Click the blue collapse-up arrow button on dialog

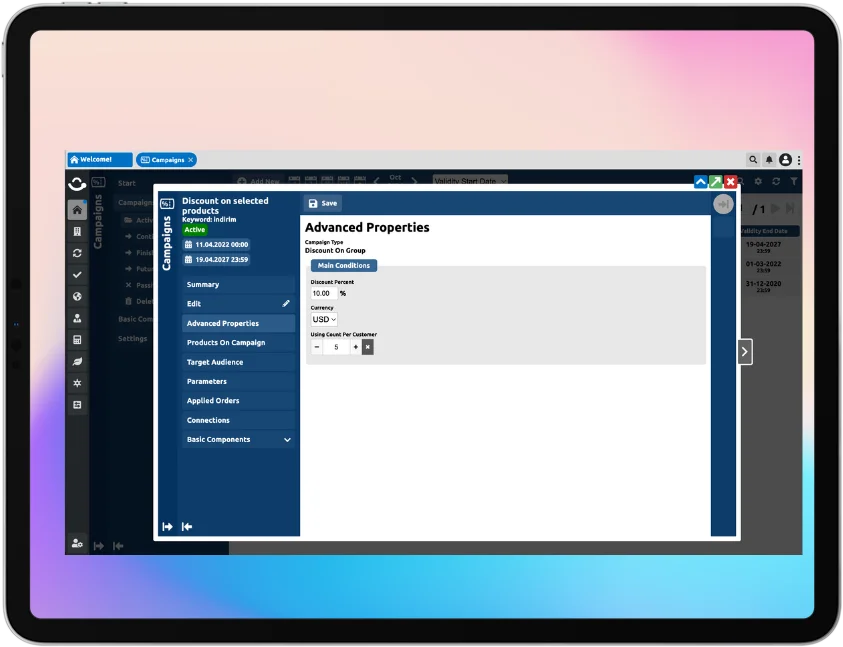[x=700, y=182]
